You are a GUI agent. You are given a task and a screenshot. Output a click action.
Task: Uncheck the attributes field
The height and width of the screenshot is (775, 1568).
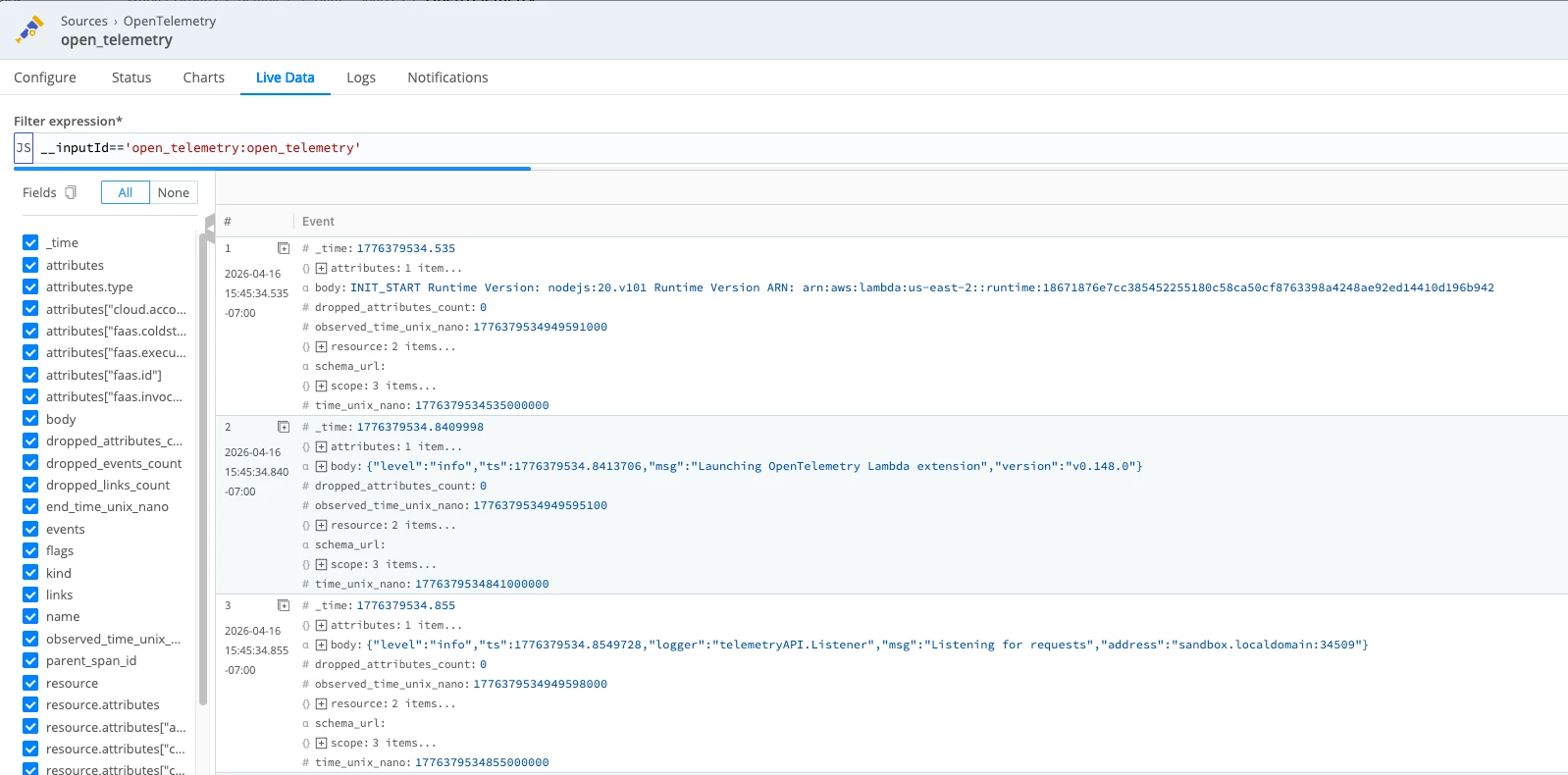[30, 265]
